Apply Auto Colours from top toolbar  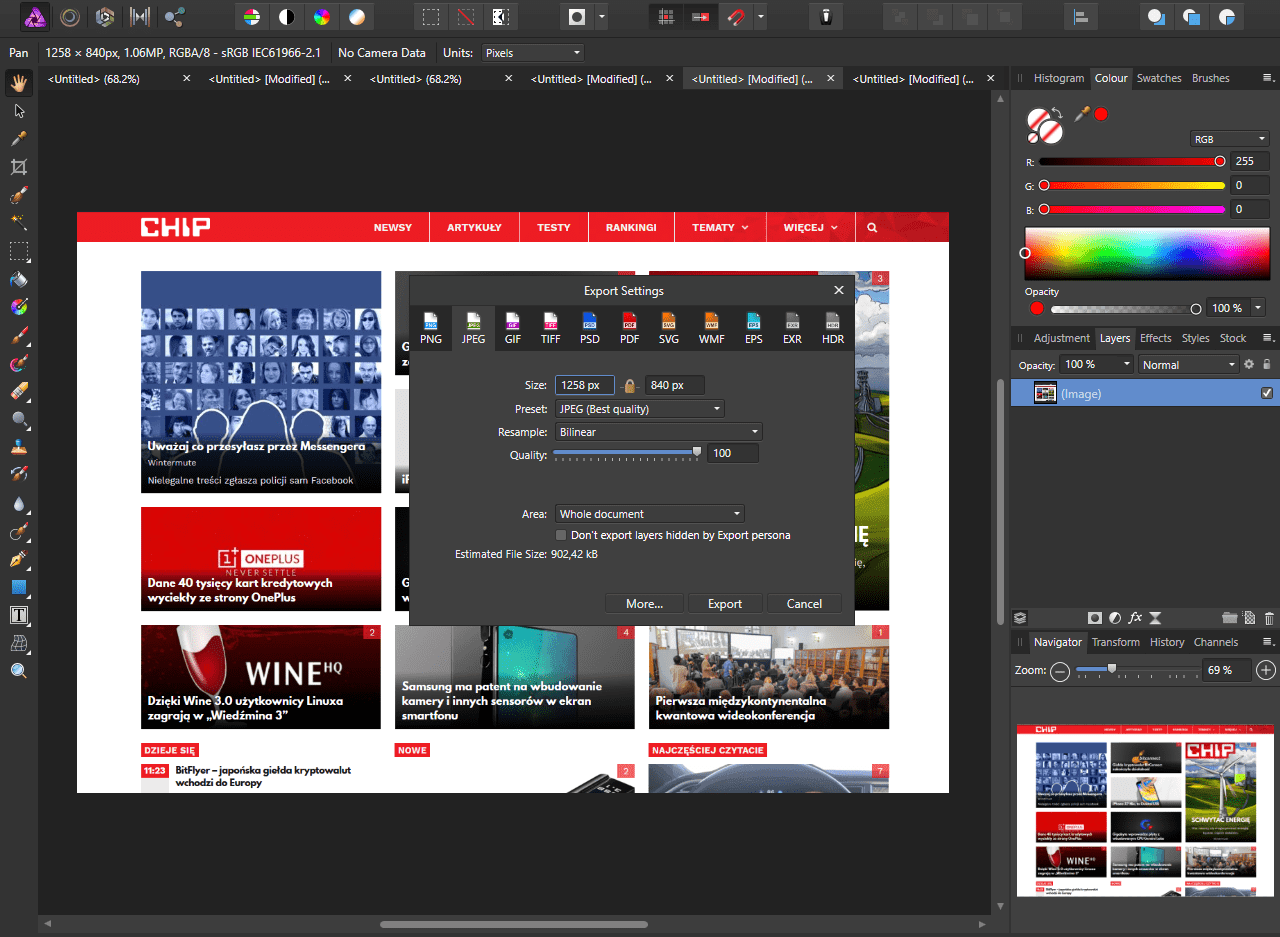point(321,17)
